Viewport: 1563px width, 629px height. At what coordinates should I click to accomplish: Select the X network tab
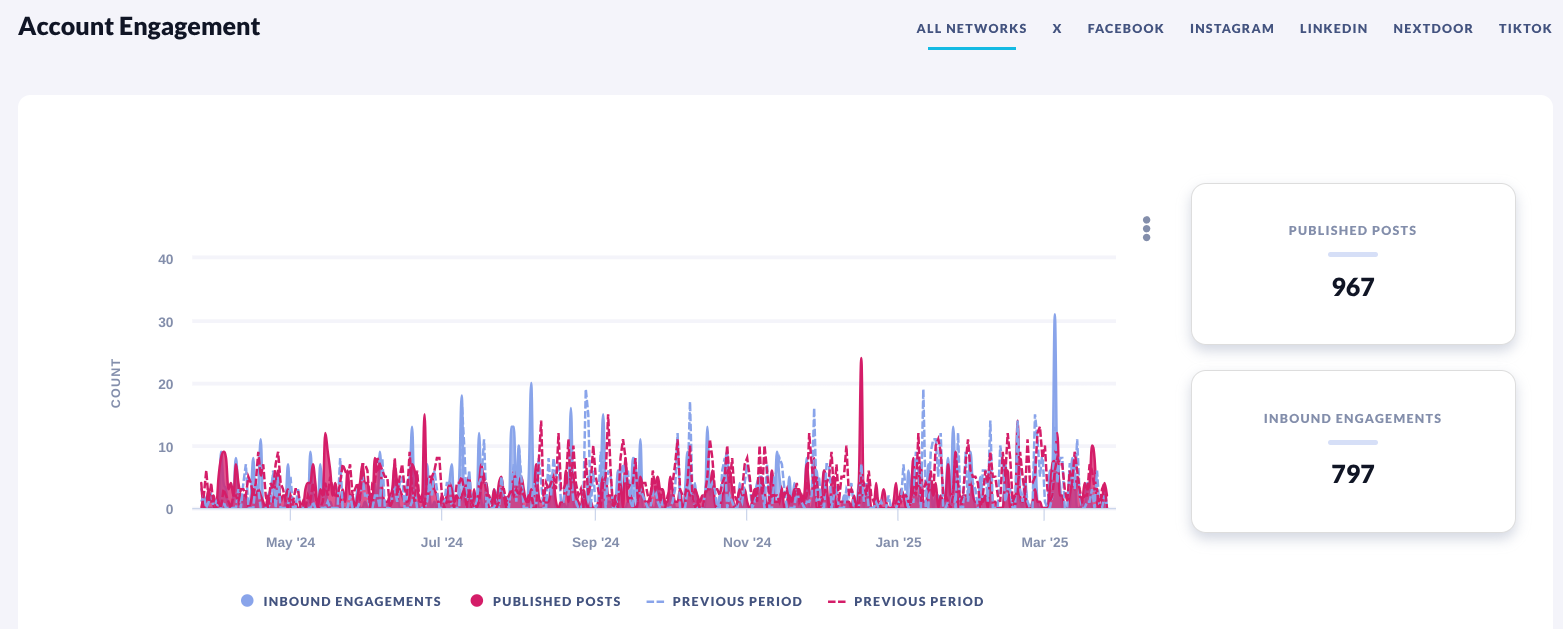click(1057, 29)
